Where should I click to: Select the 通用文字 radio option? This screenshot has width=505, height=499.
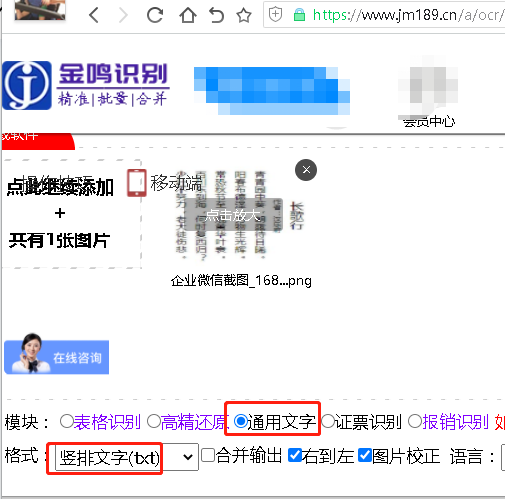pyautogui.click(x=241, y=421)
